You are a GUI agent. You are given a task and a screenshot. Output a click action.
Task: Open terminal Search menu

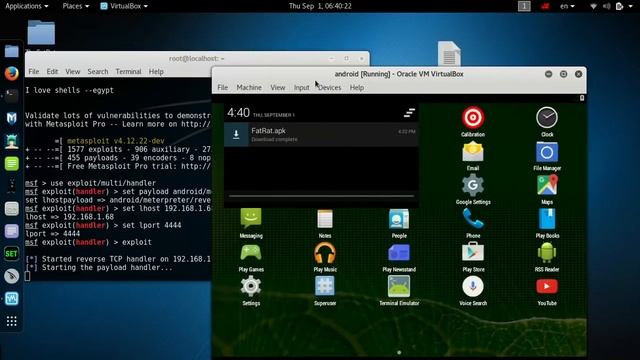point(98,71)
